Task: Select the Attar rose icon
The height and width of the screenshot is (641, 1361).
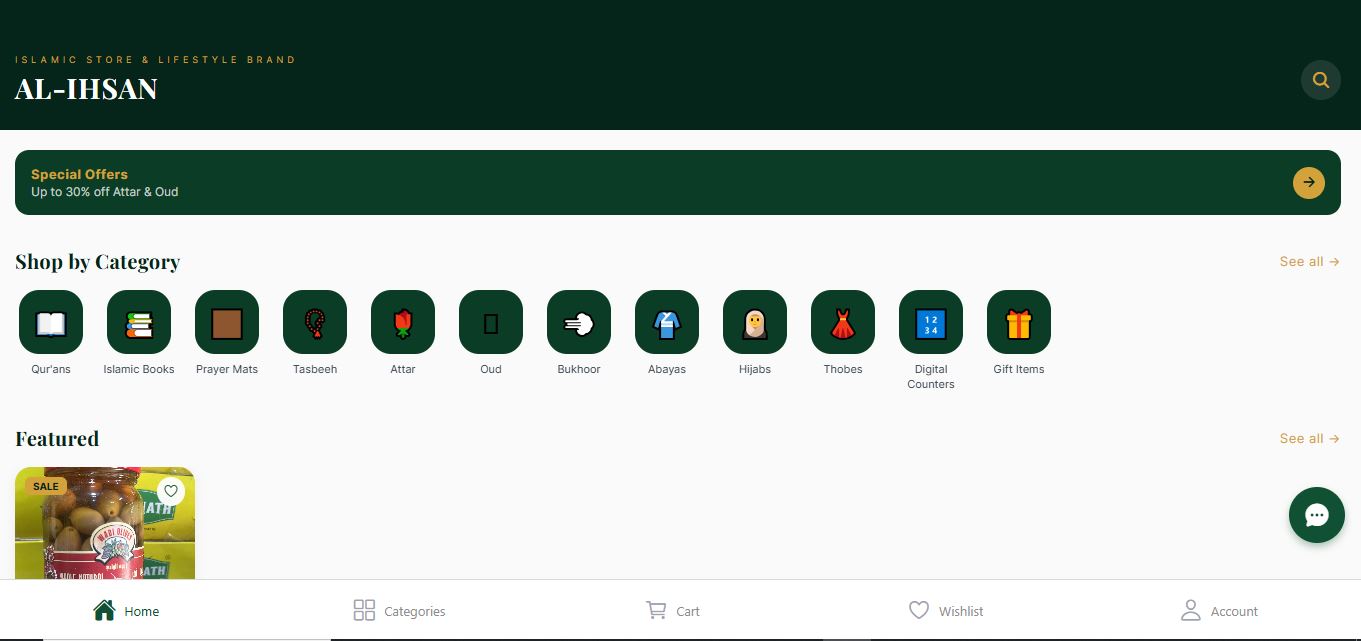Action: pyautogui.click(x=403, y=322)
